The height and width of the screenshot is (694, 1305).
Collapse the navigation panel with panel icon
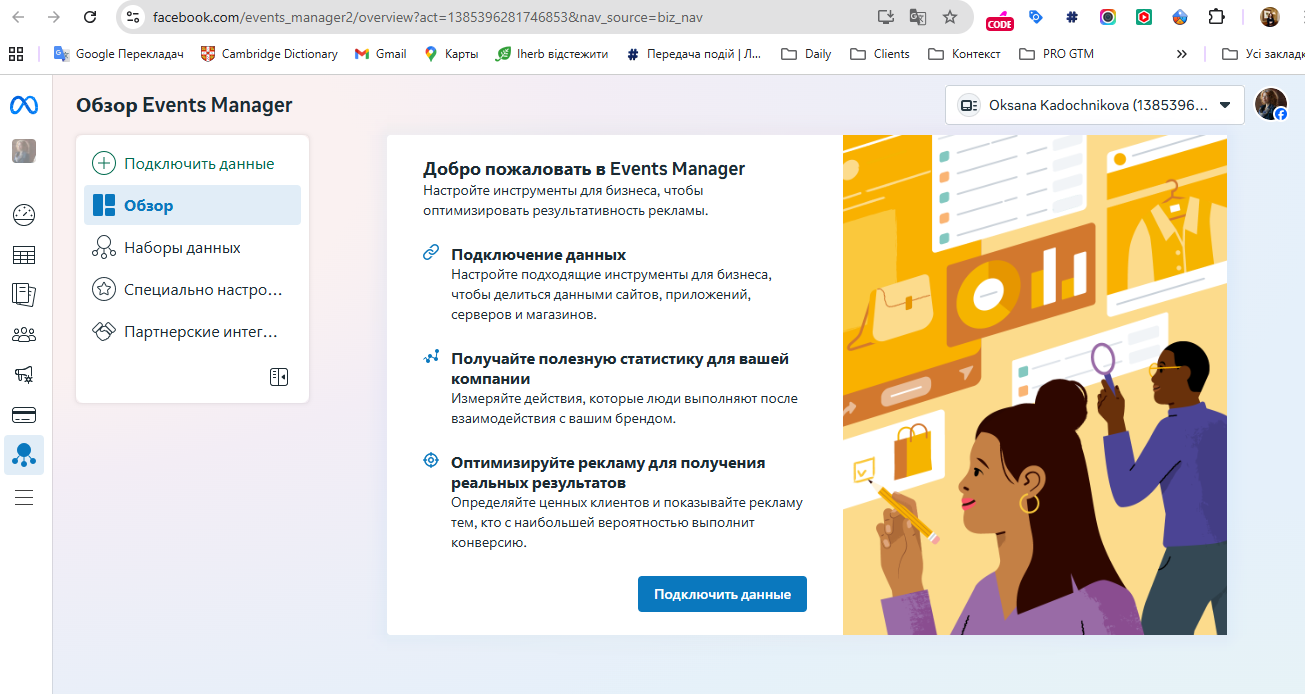[279, 377]
